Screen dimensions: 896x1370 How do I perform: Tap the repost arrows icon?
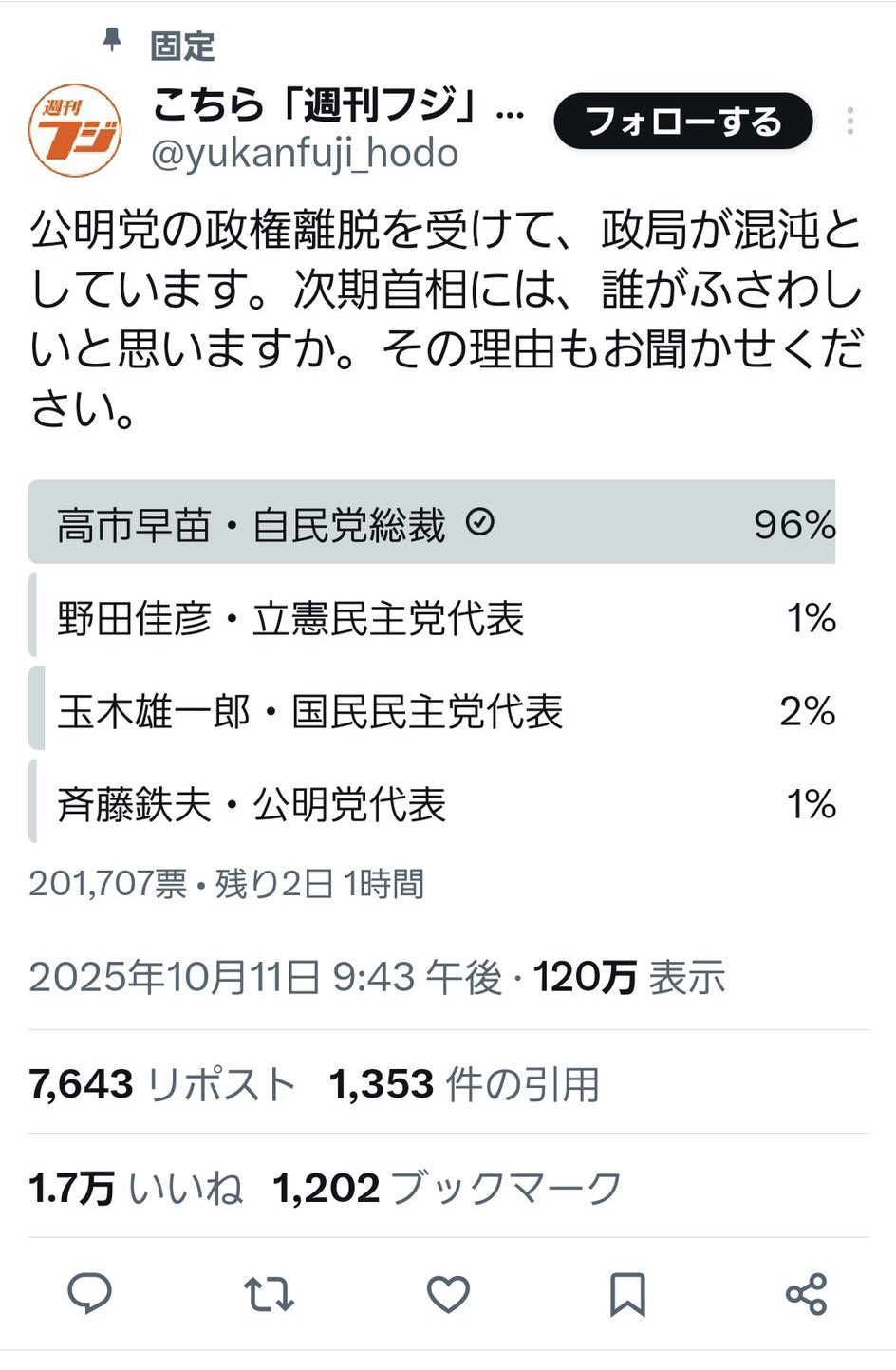point(269,1294)
